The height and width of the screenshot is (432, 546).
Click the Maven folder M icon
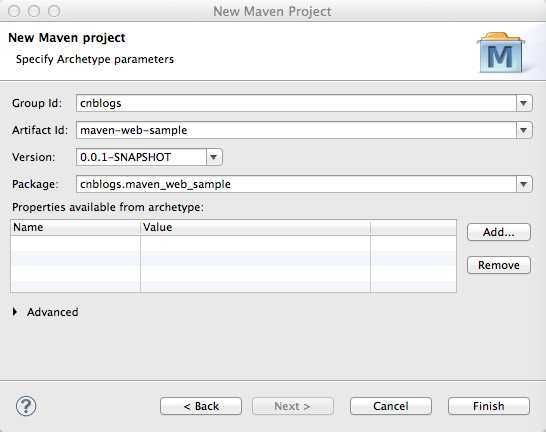[501, 53]
